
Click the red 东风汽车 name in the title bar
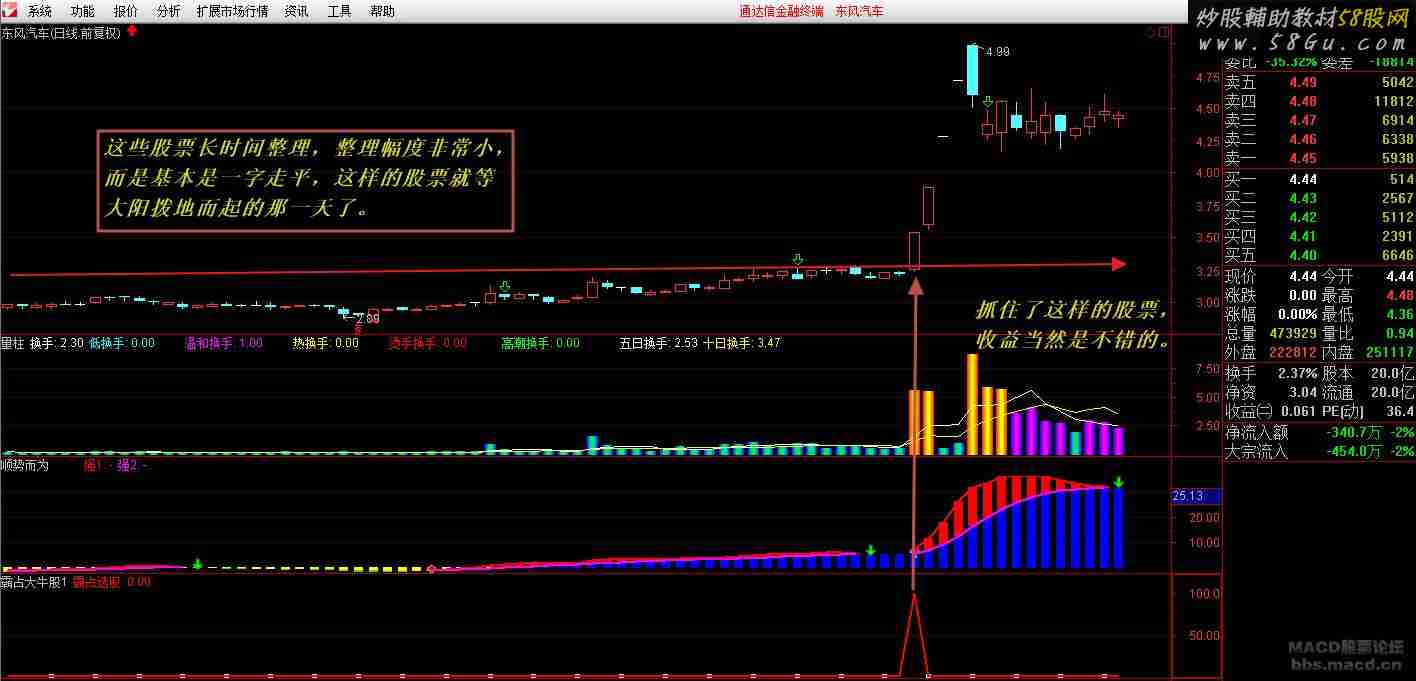(859, 12)
